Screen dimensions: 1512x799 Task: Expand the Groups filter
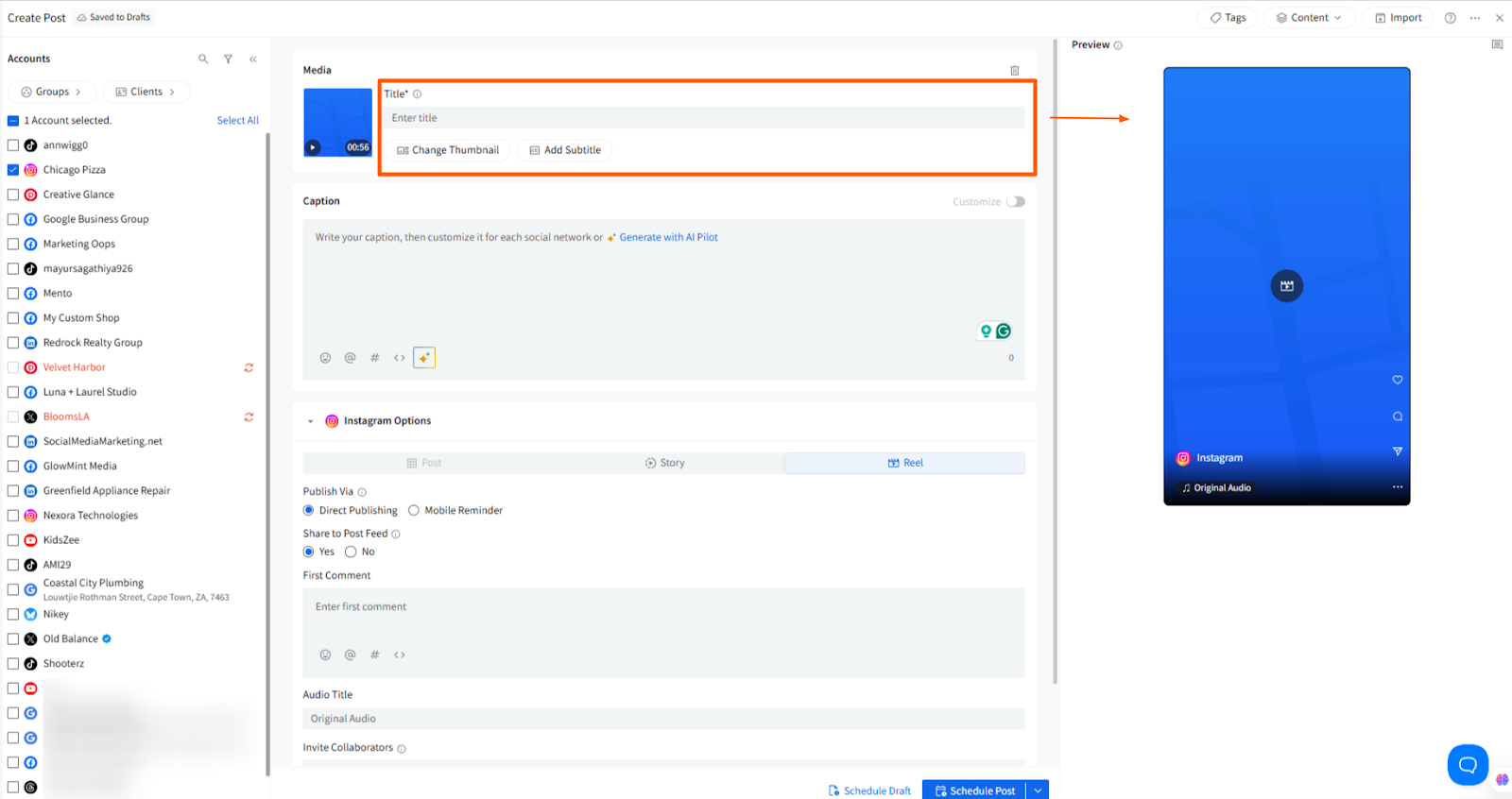coord(52,92)
